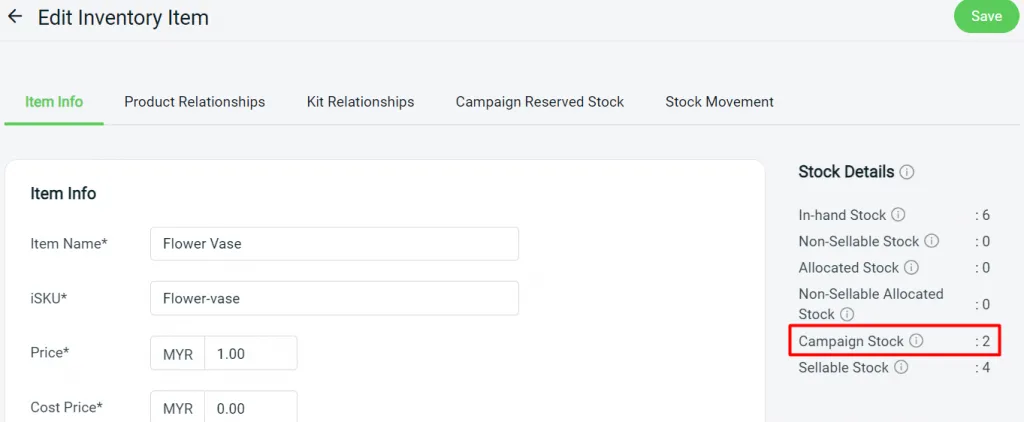Click the back arrow icon
The height and width of the screenshot is (422, 1024).
(15, 17)
